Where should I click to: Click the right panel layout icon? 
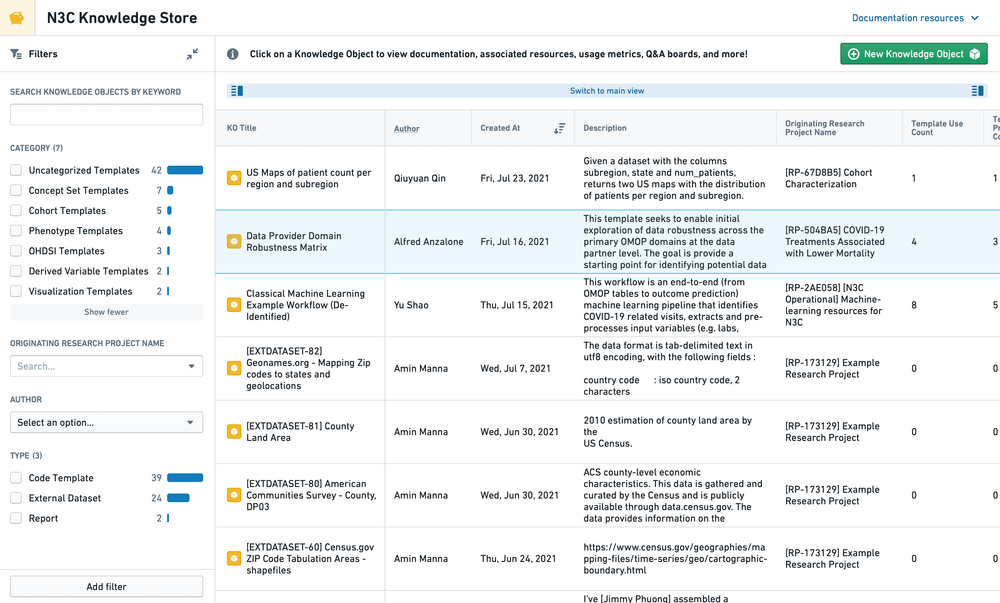click(x=978, y=91)
